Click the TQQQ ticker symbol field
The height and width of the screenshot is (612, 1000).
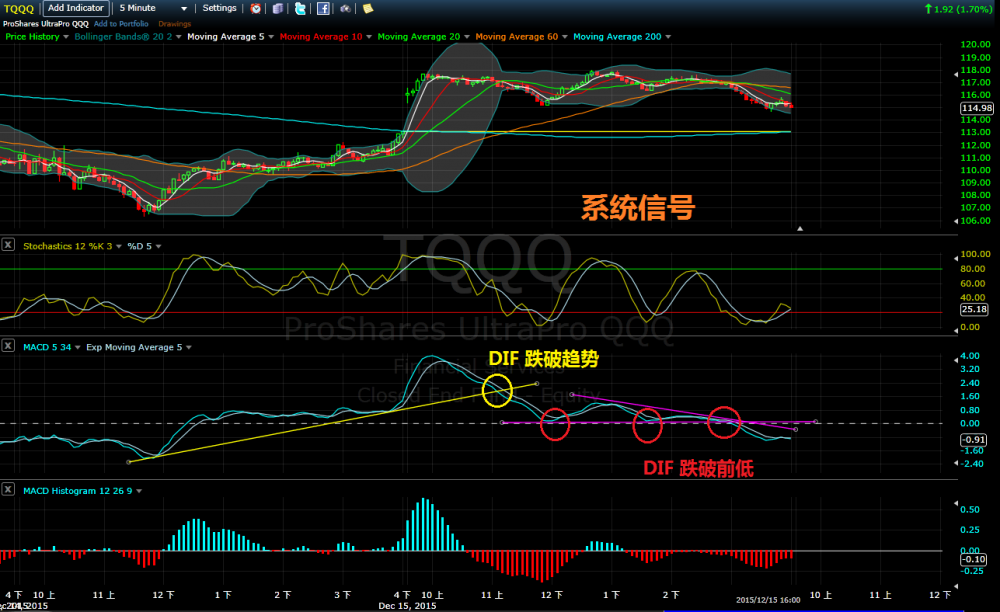(20, 8)
